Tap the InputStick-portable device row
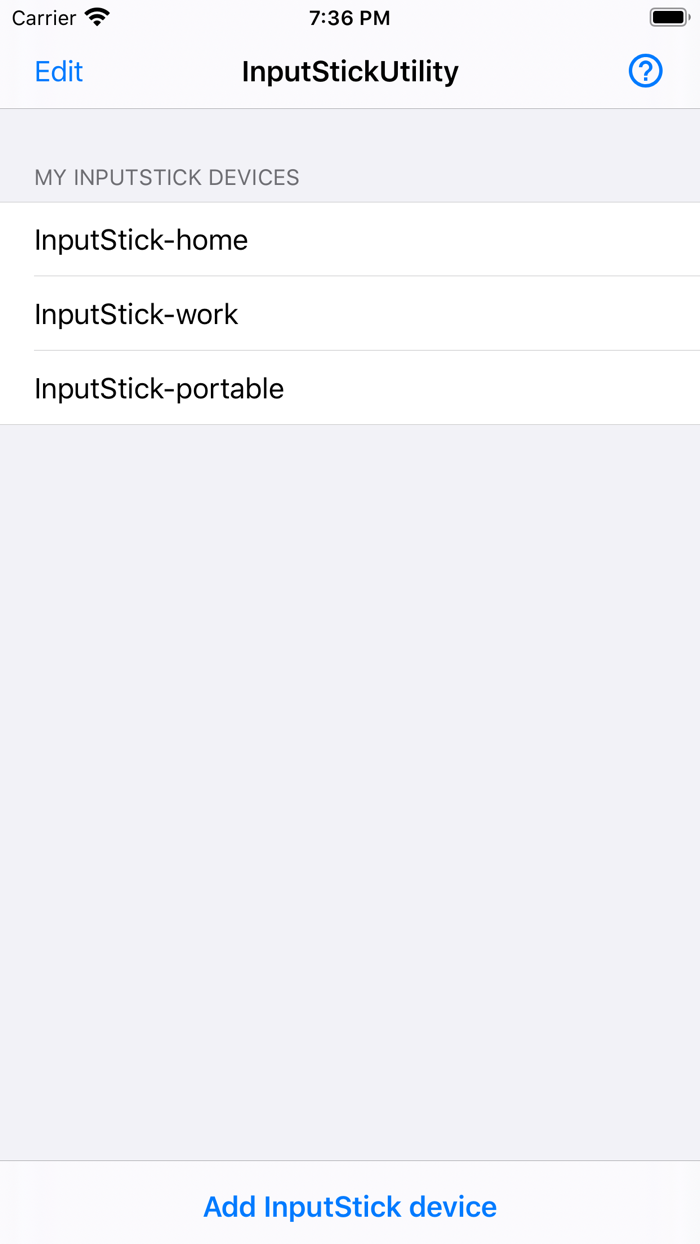The width and height of the screenshot is (700, 1244). (x=159, y=388)
